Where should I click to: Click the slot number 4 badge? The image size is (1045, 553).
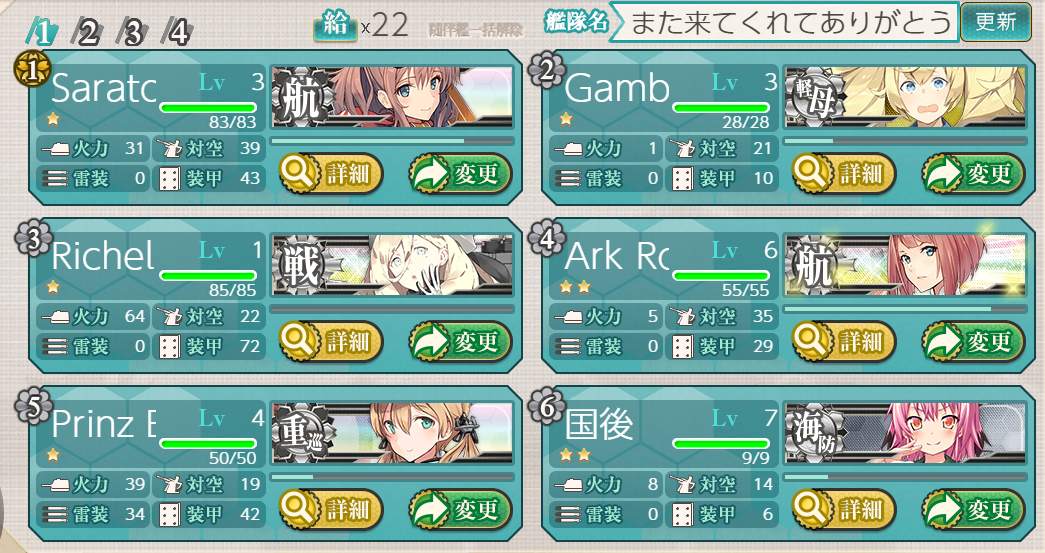click(x=546, y=239)
